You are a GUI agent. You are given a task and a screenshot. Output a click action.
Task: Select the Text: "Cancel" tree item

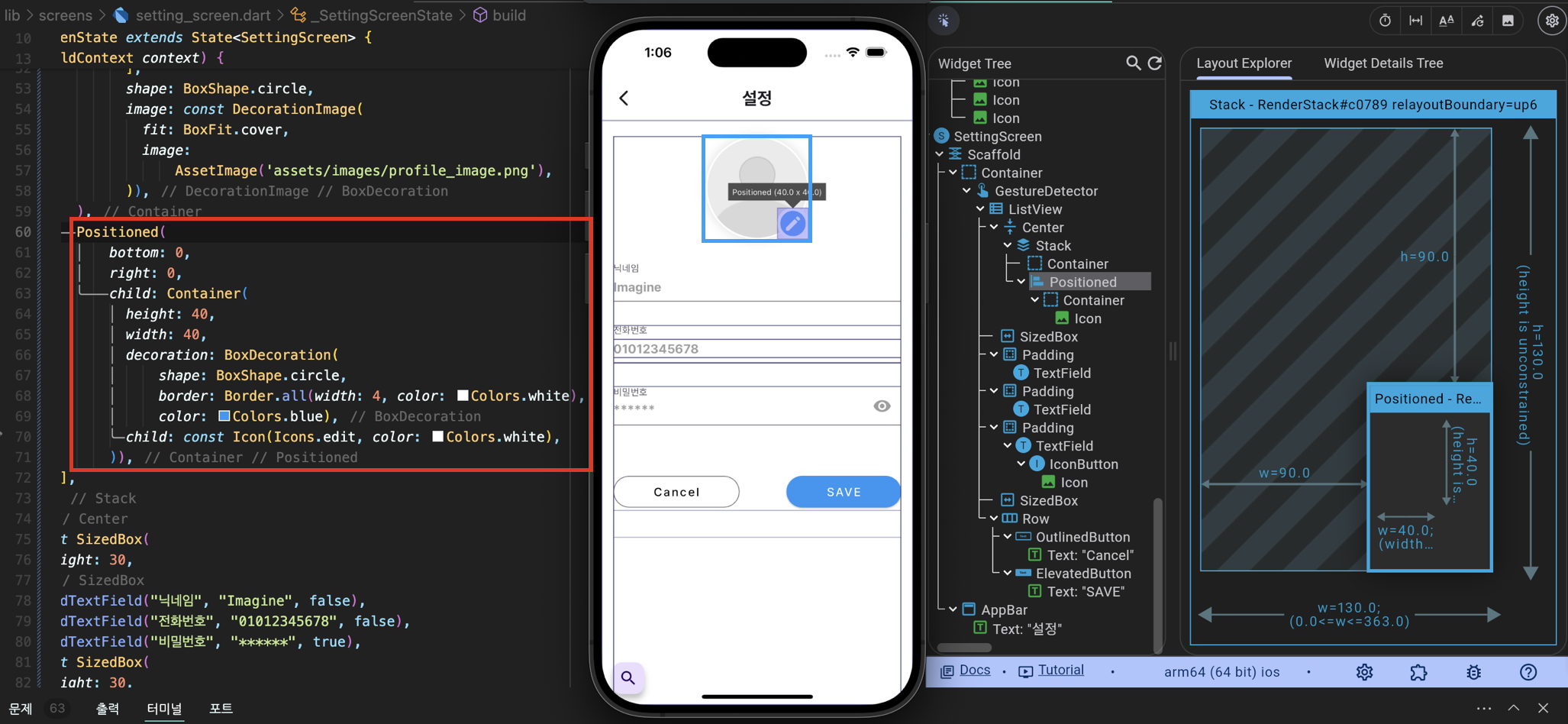(1081, 555)
